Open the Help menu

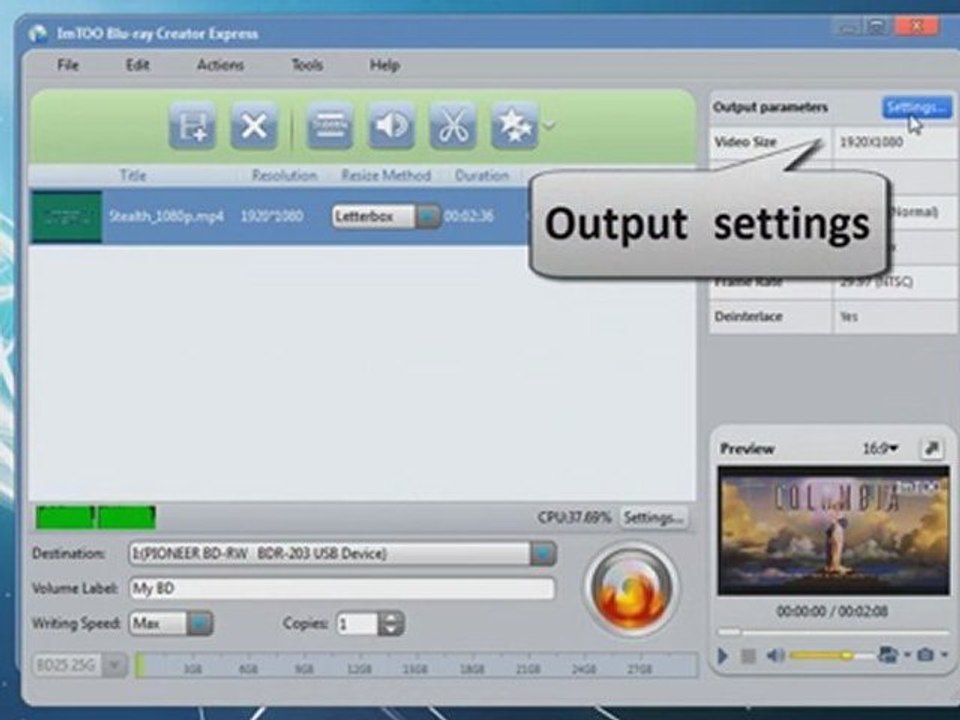click(x=384, y=65)
